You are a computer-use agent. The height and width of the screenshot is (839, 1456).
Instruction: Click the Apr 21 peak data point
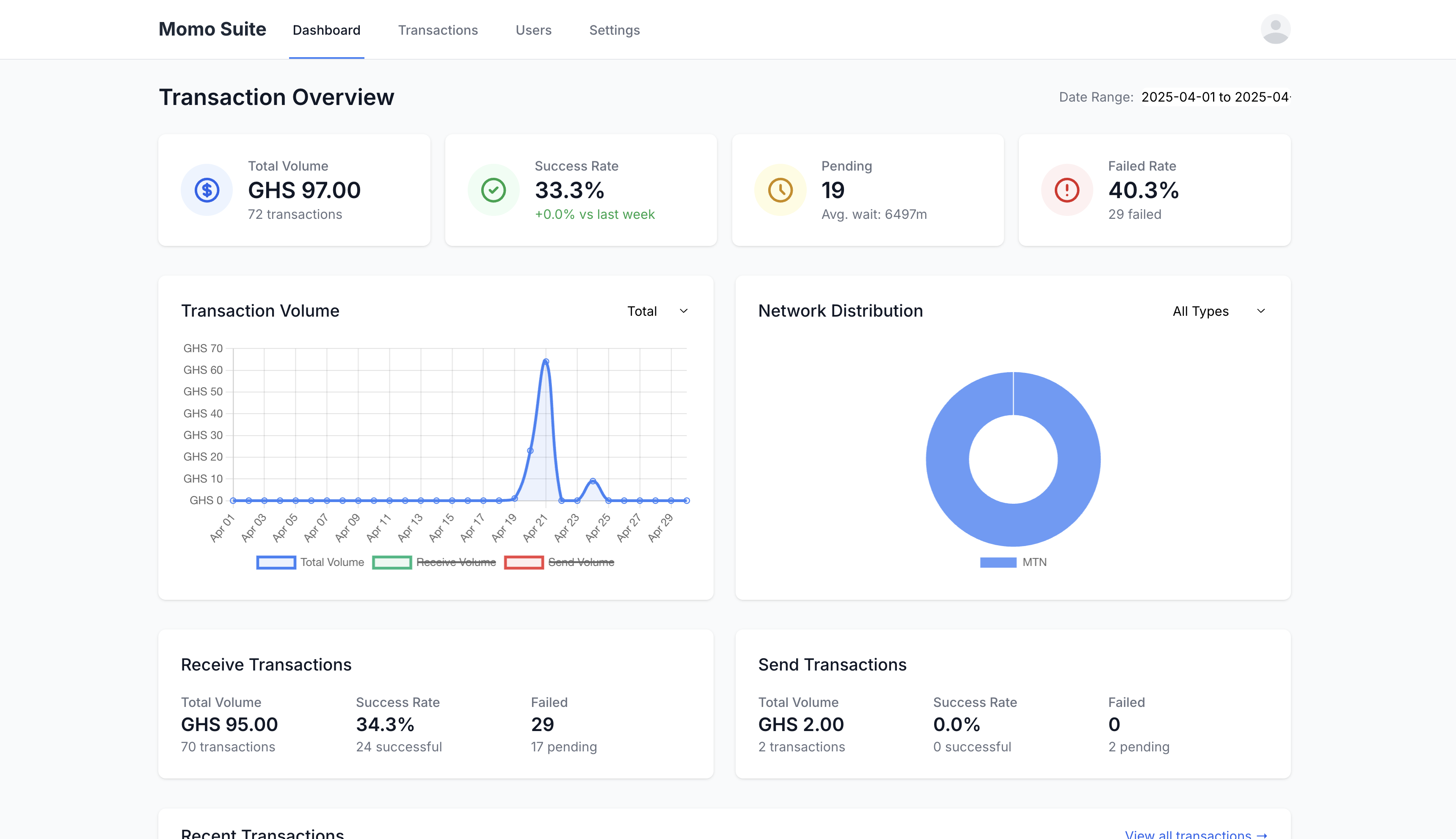546,362
